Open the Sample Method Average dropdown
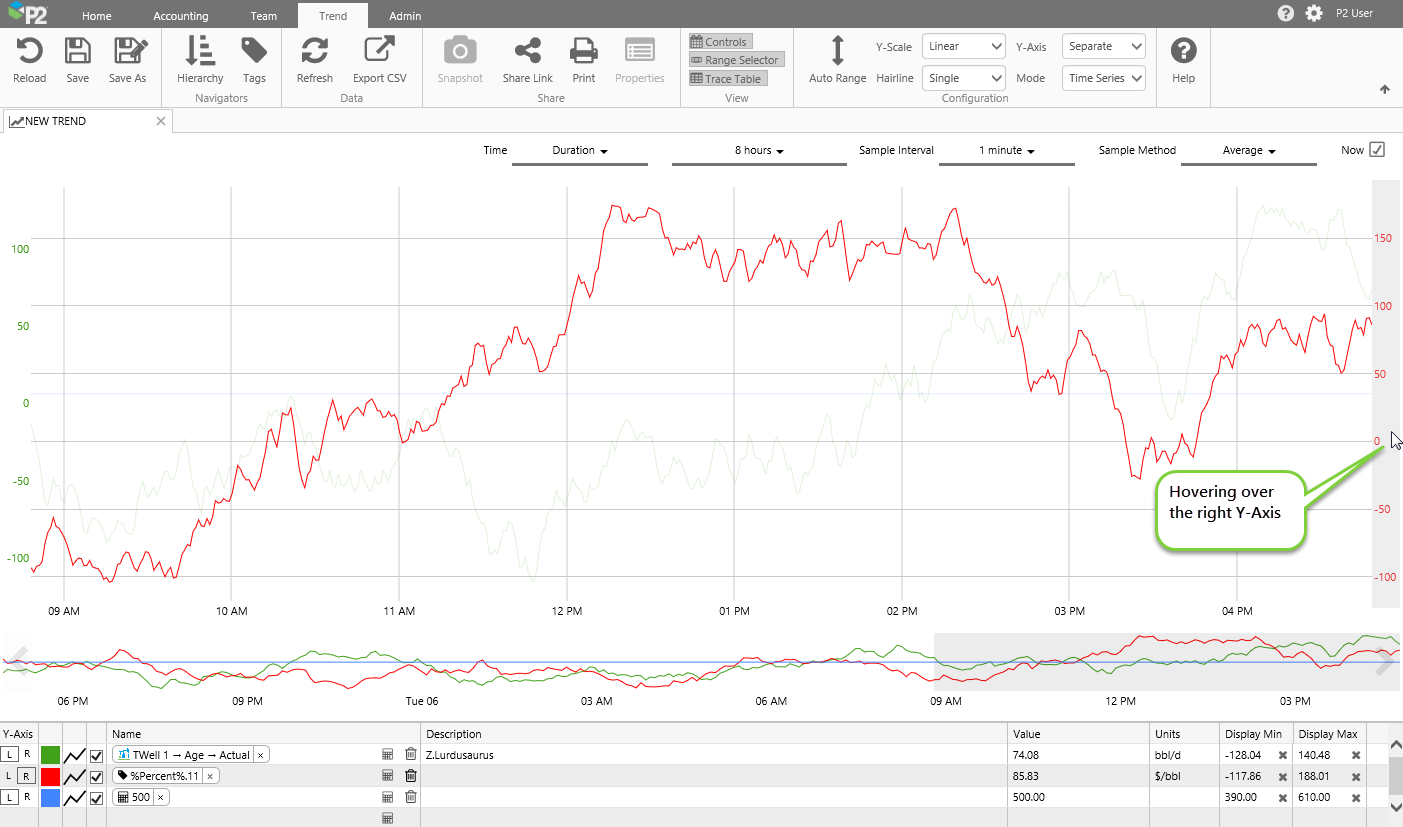The height and width of the screenshot is (827, 1403). [x=1249, y=151]
